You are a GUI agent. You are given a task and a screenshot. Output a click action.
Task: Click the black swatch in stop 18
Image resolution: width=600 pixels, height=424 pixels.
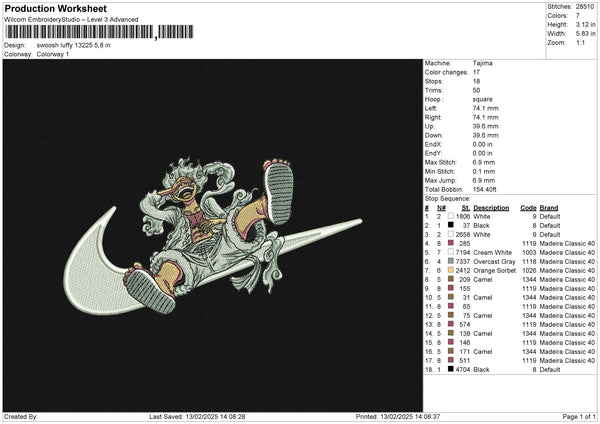point(451,369)
